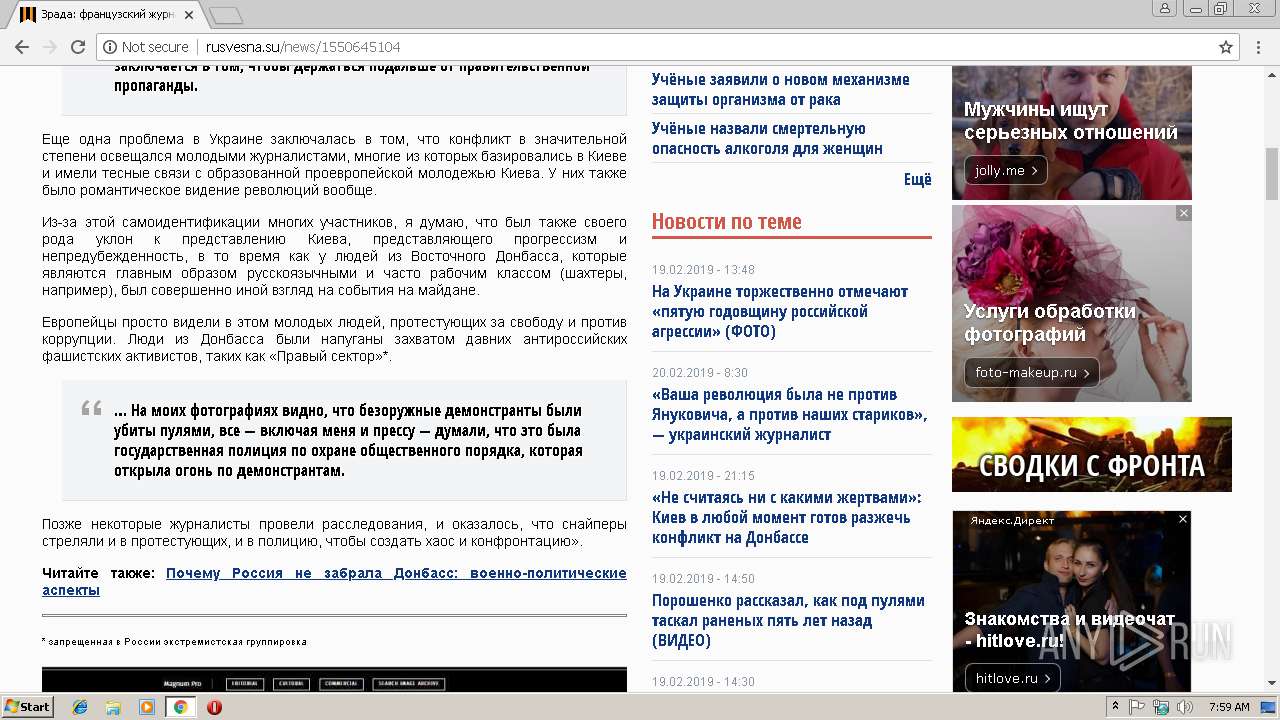This screenshot has height=720, width=1280.
Task: Open the clock showing 7:59 AM
Action: [x=1229, y=707]
